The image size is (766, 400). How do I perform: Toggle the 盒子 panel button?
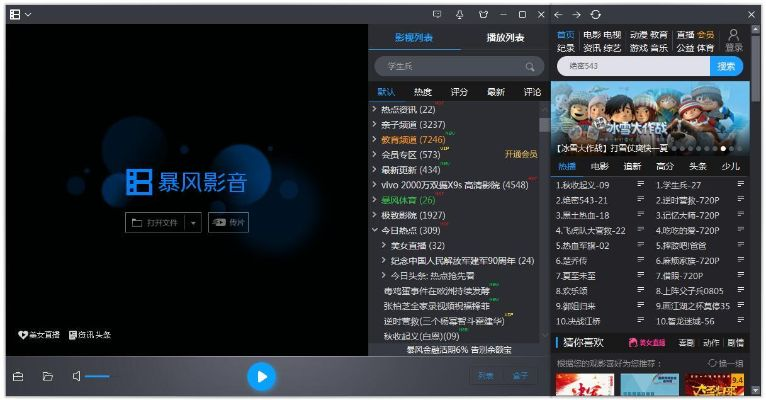tap(520, 377)
